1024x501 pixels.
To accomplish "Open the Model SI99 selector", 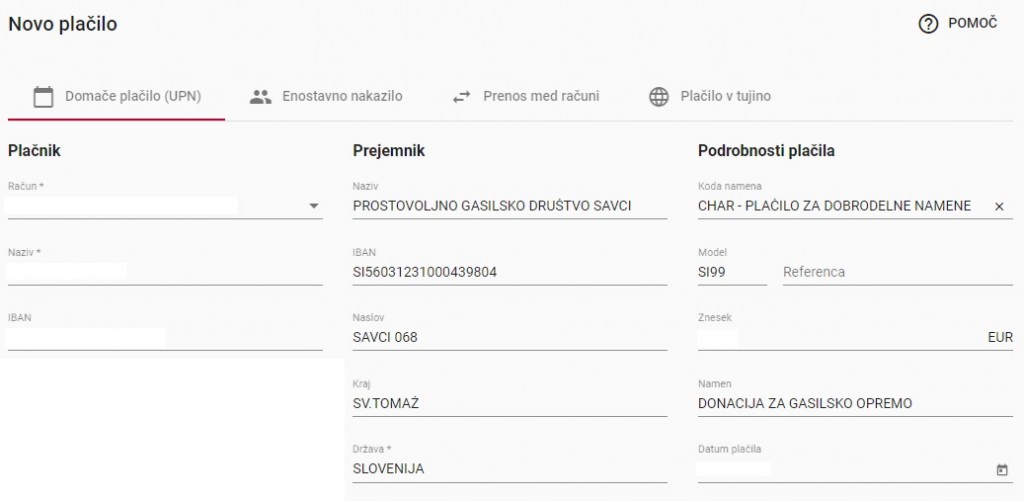I will (x=731, y=272).
